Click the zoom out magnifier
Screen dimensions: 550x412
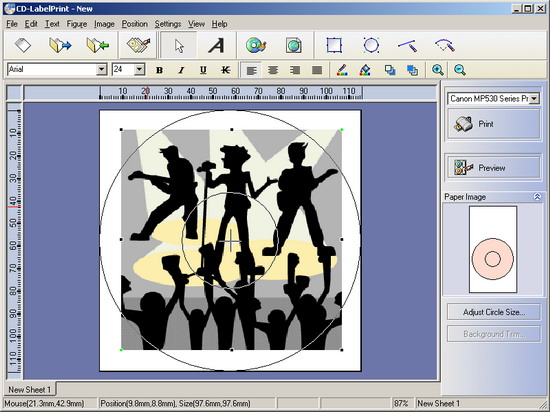[460, 70]
